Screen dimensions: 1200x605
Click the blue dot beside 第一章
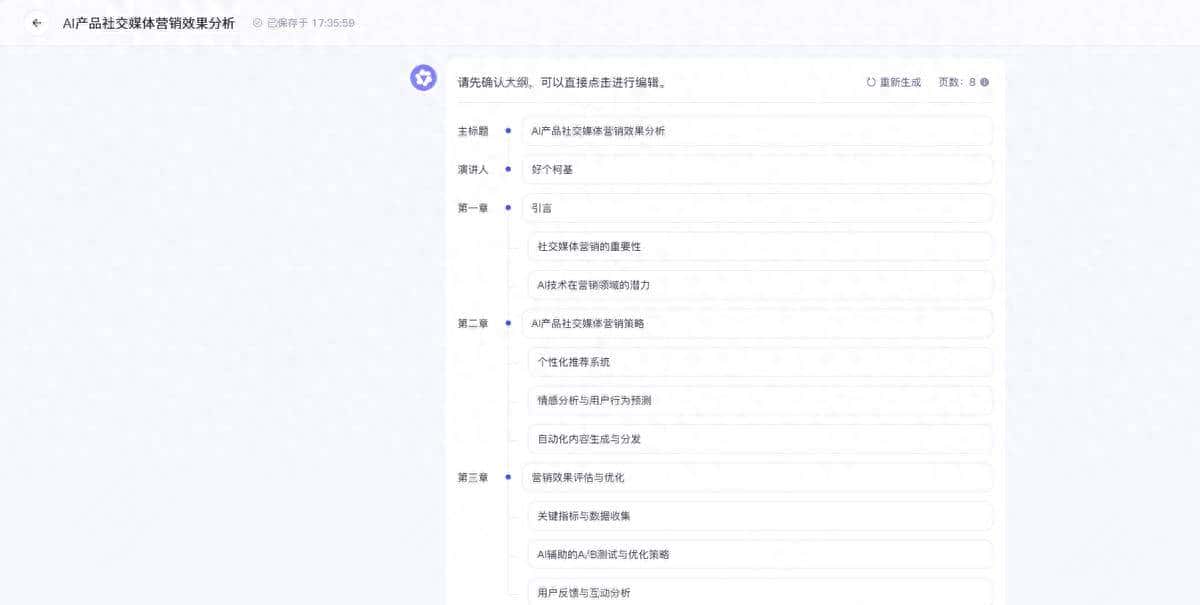[x=510, y=207]
